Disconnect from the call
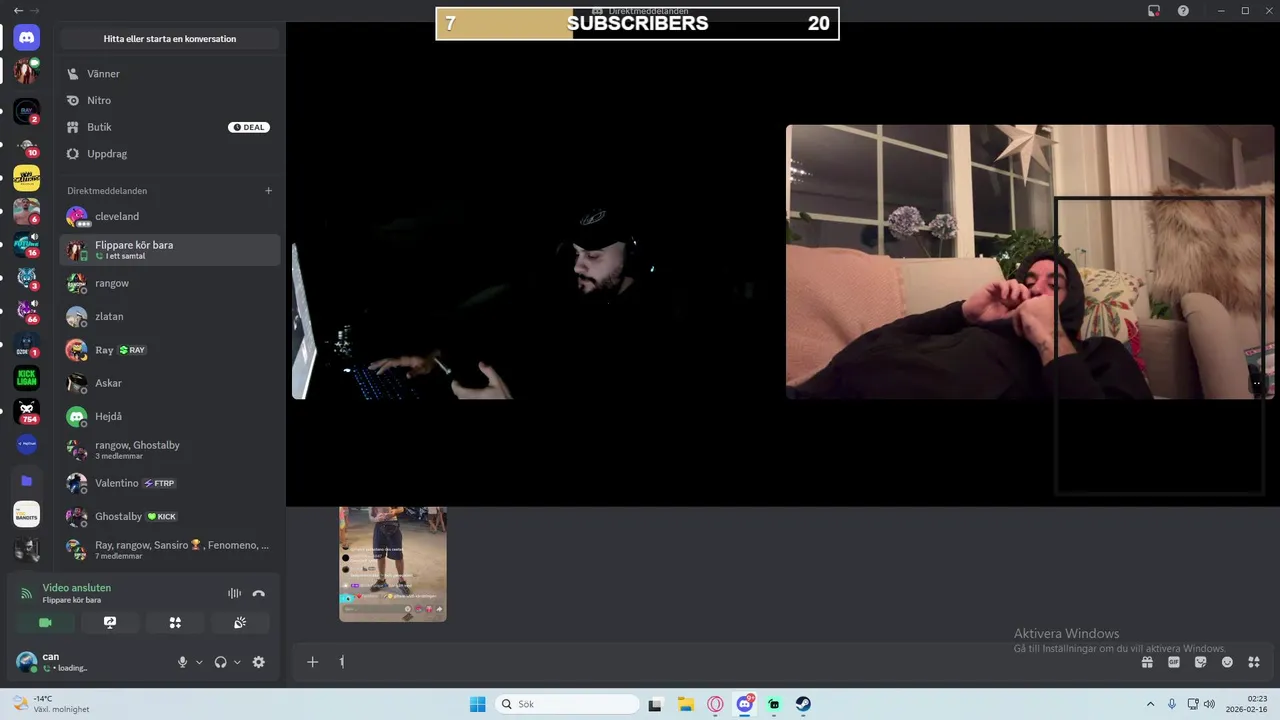The image size is (1280, 720). [x=259, y=593]
